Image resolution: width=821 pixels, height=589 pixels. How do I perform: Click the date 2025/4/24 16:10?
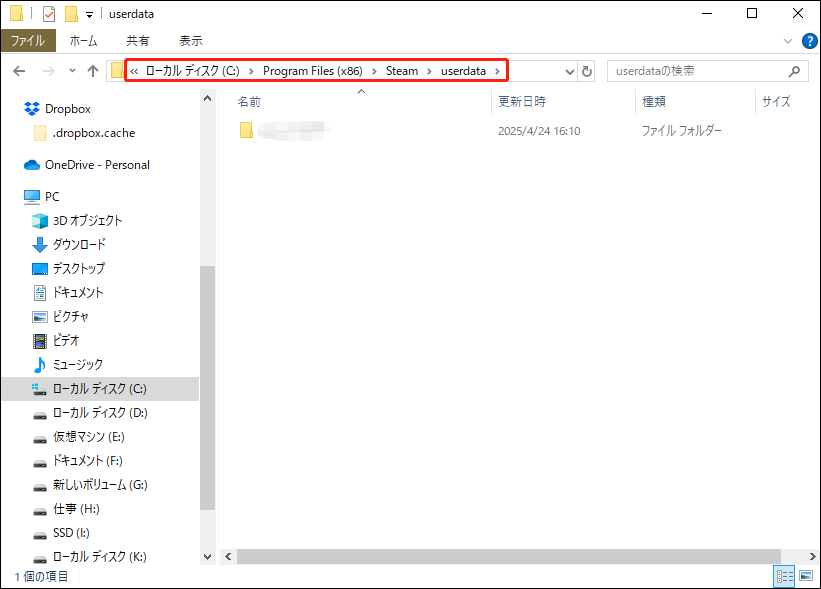539,131
